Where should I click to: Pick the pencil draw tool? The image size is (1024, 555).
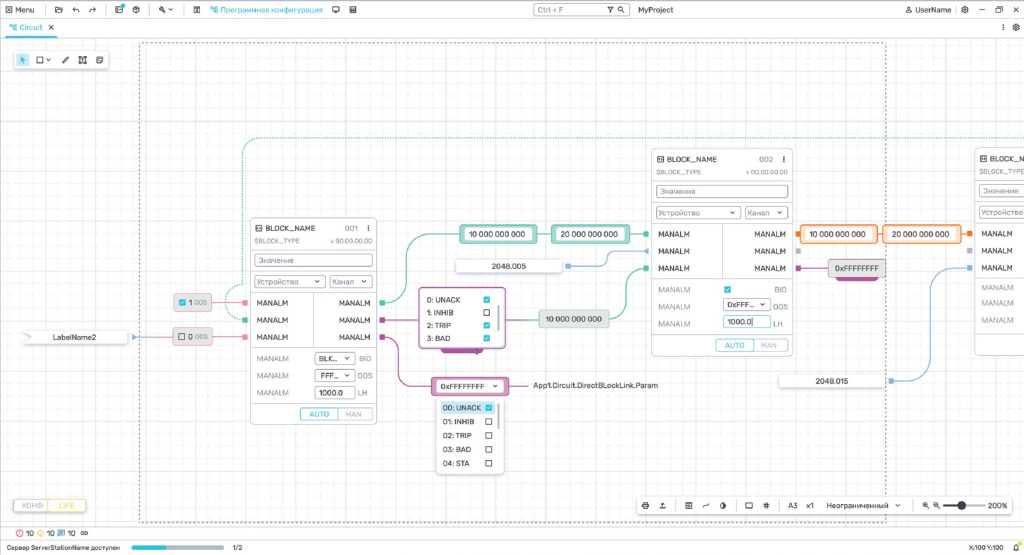(66, 60)
